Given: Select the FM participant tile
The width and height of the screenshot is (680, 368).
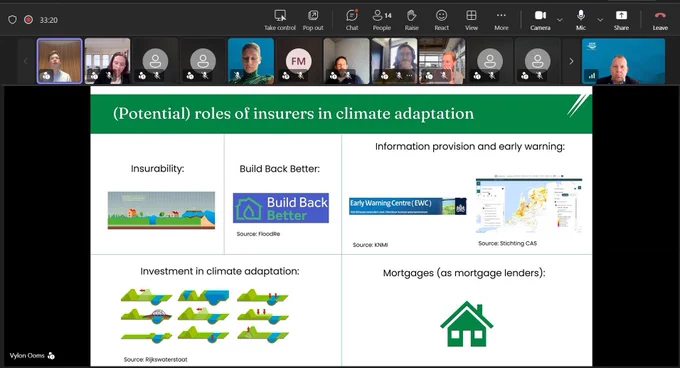Looking at the screenshot, I should tap(298, 61).
